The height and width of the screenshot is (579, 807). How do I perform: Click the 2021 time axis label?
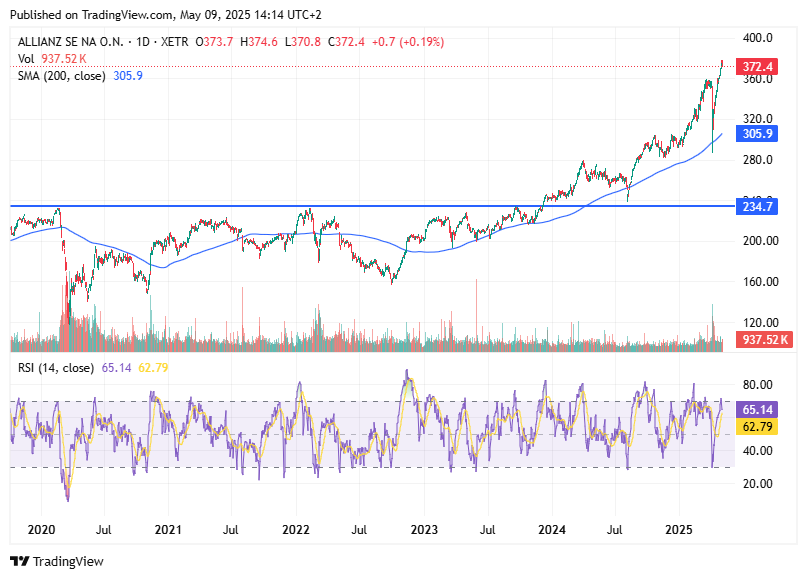pyautogui.click(x=168, y=530)
